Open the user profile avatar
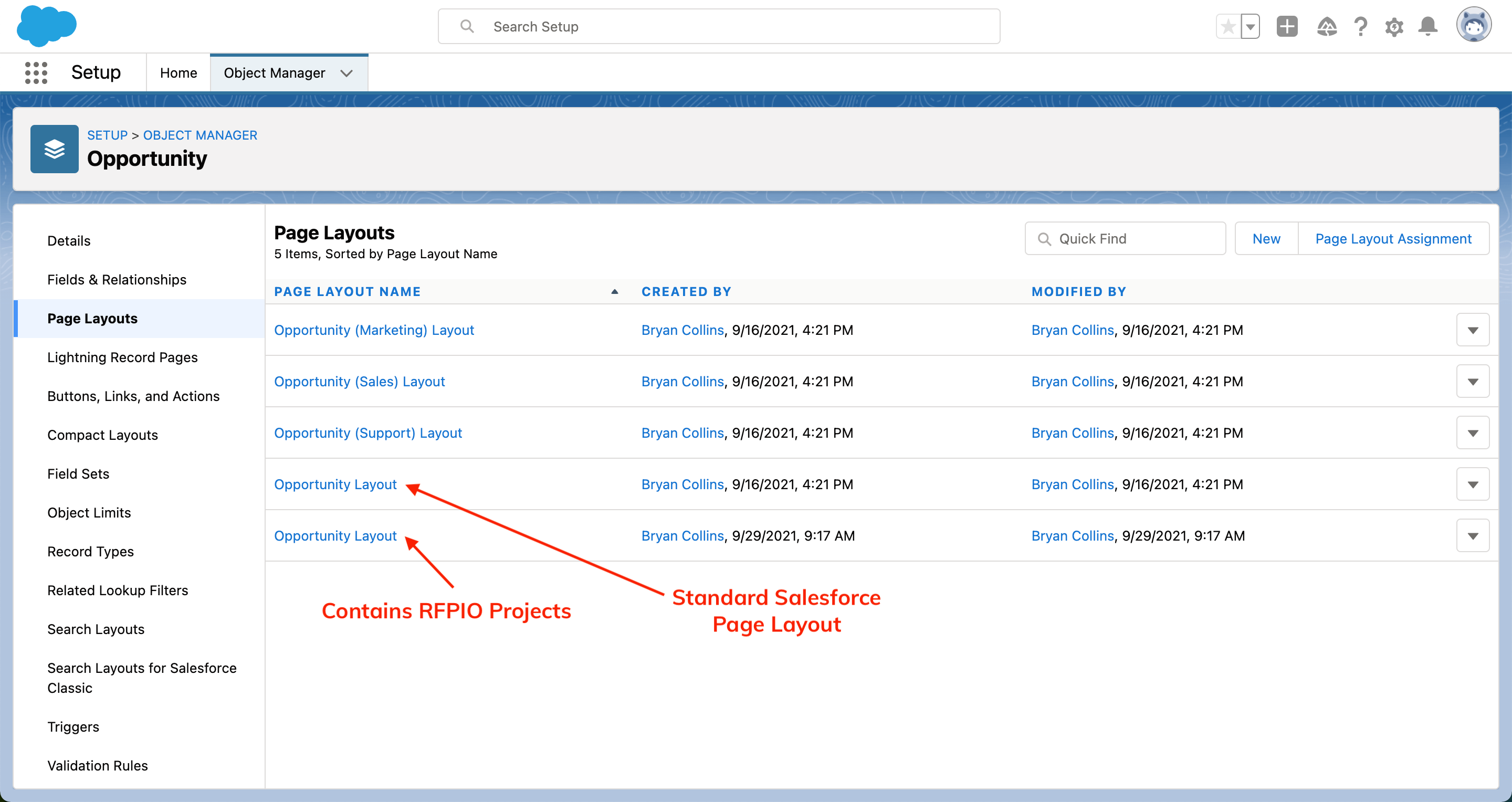 click(1473, 25)
